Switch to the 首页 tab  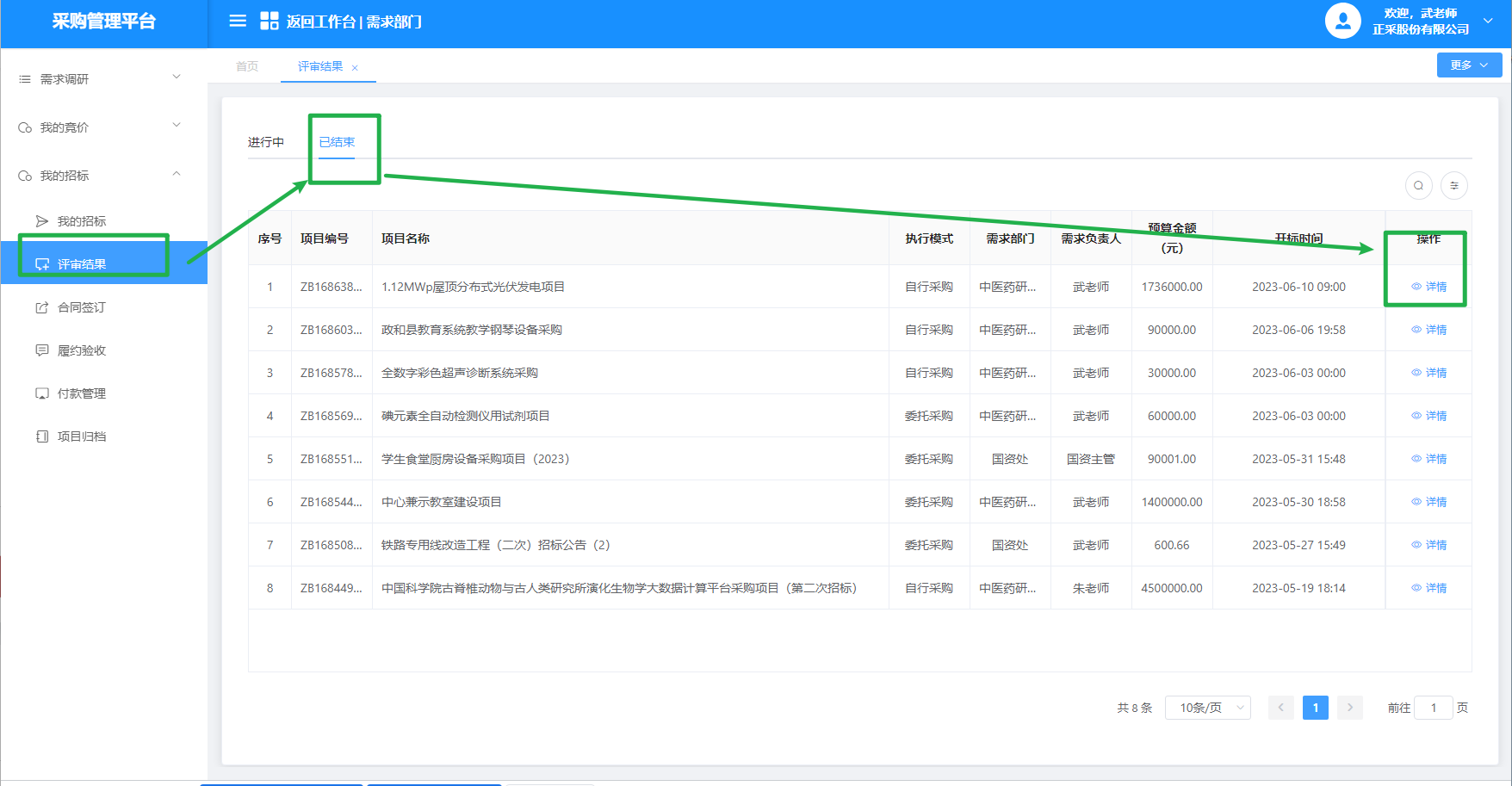click(247, 66)
